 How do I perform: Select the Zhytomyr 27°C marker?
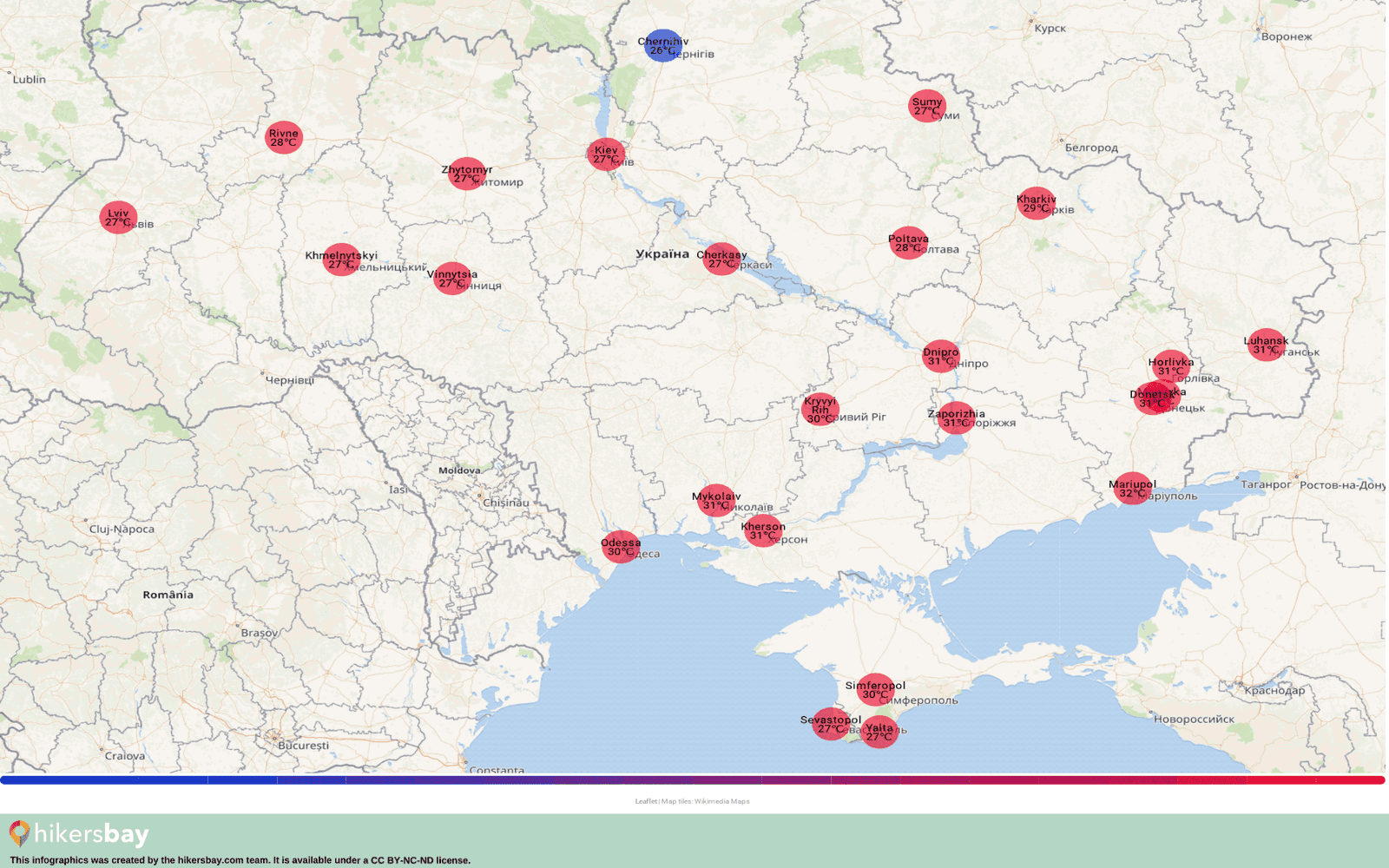pyautogui.click(x=467, y=174)
